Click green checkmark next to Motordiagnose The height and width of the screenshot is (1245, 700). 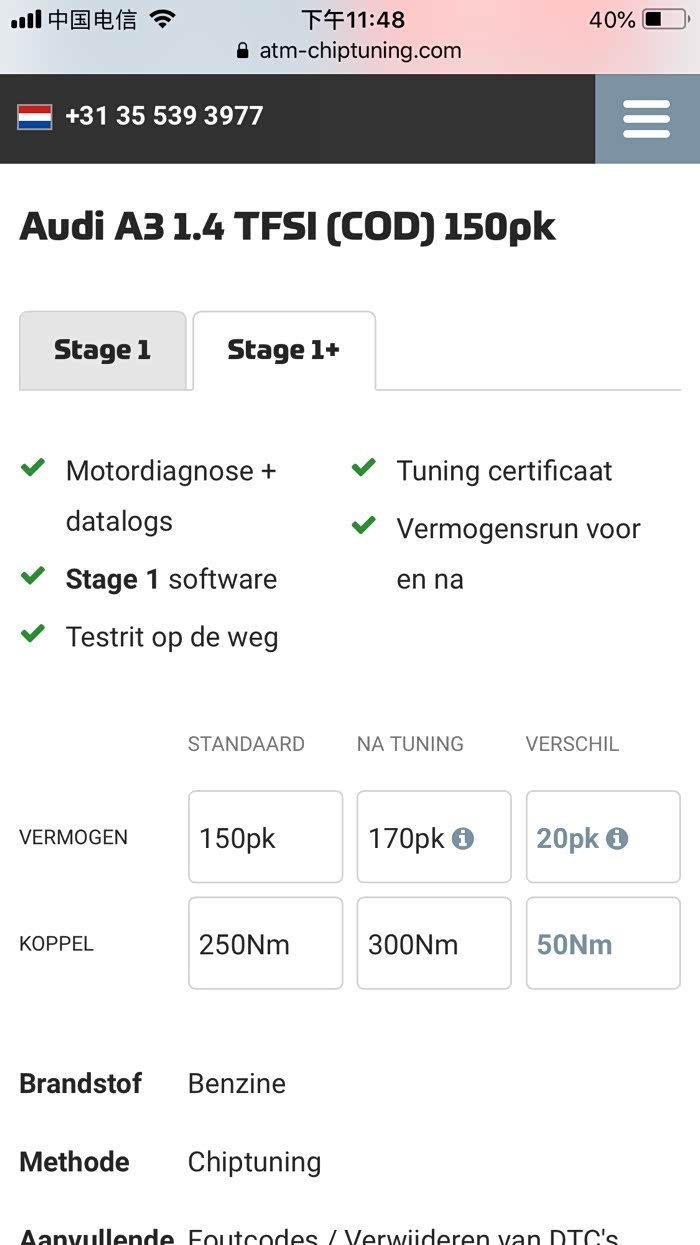tap(33, 468)
